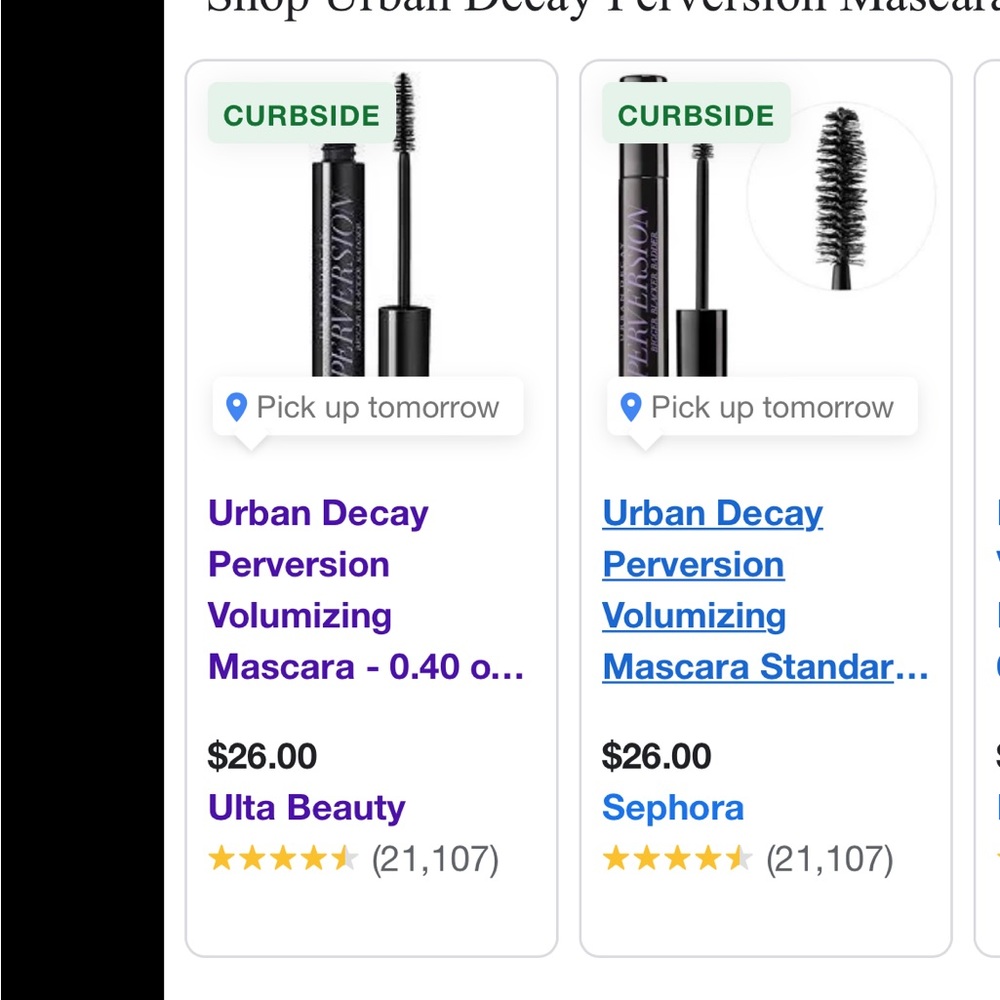Click the $26.00 price on the Ulta listing
This screenshot has height=1000, width=1000.
click(260, 756)
